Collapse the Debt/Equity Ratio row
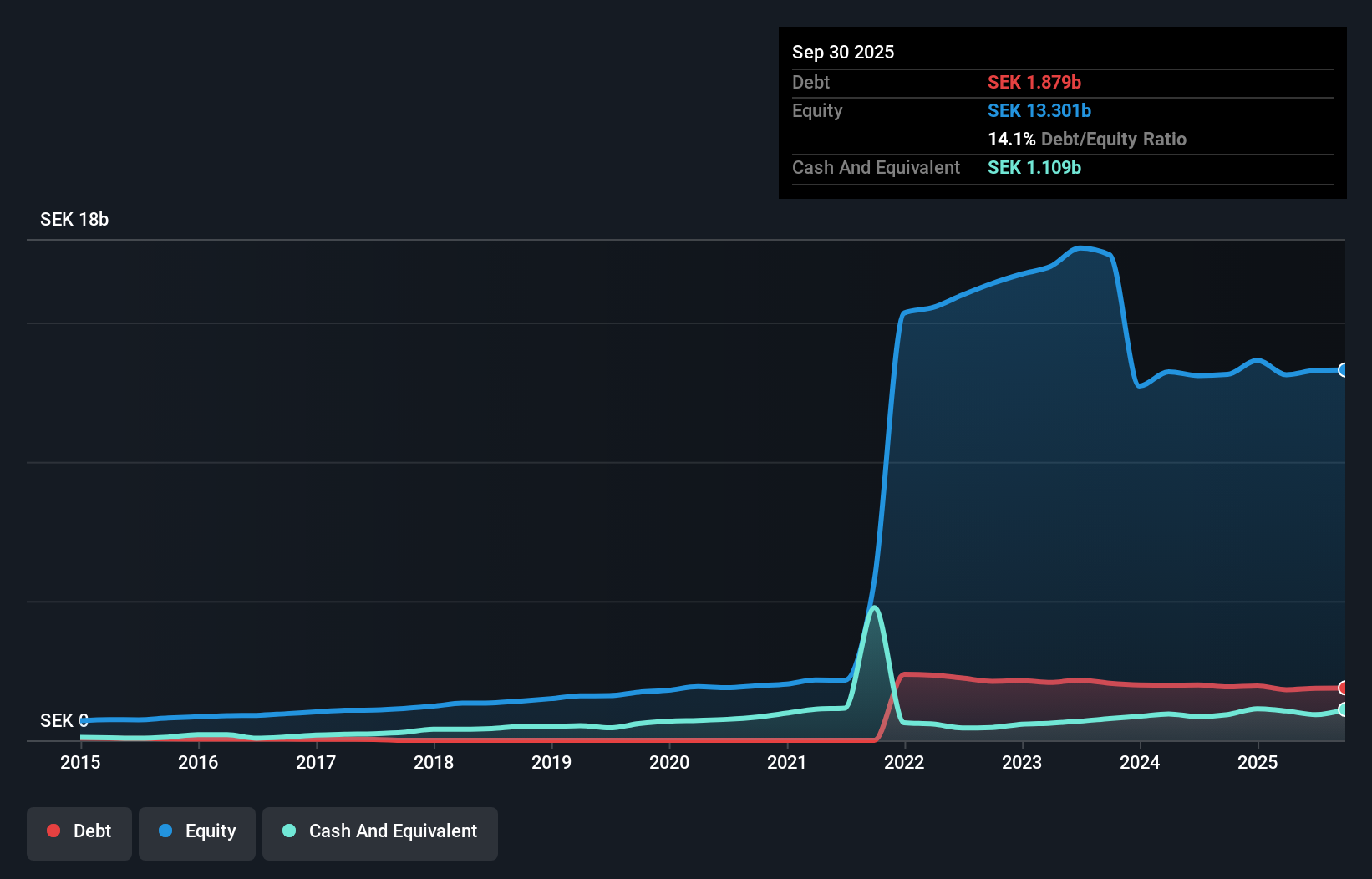 (1087, 139)
